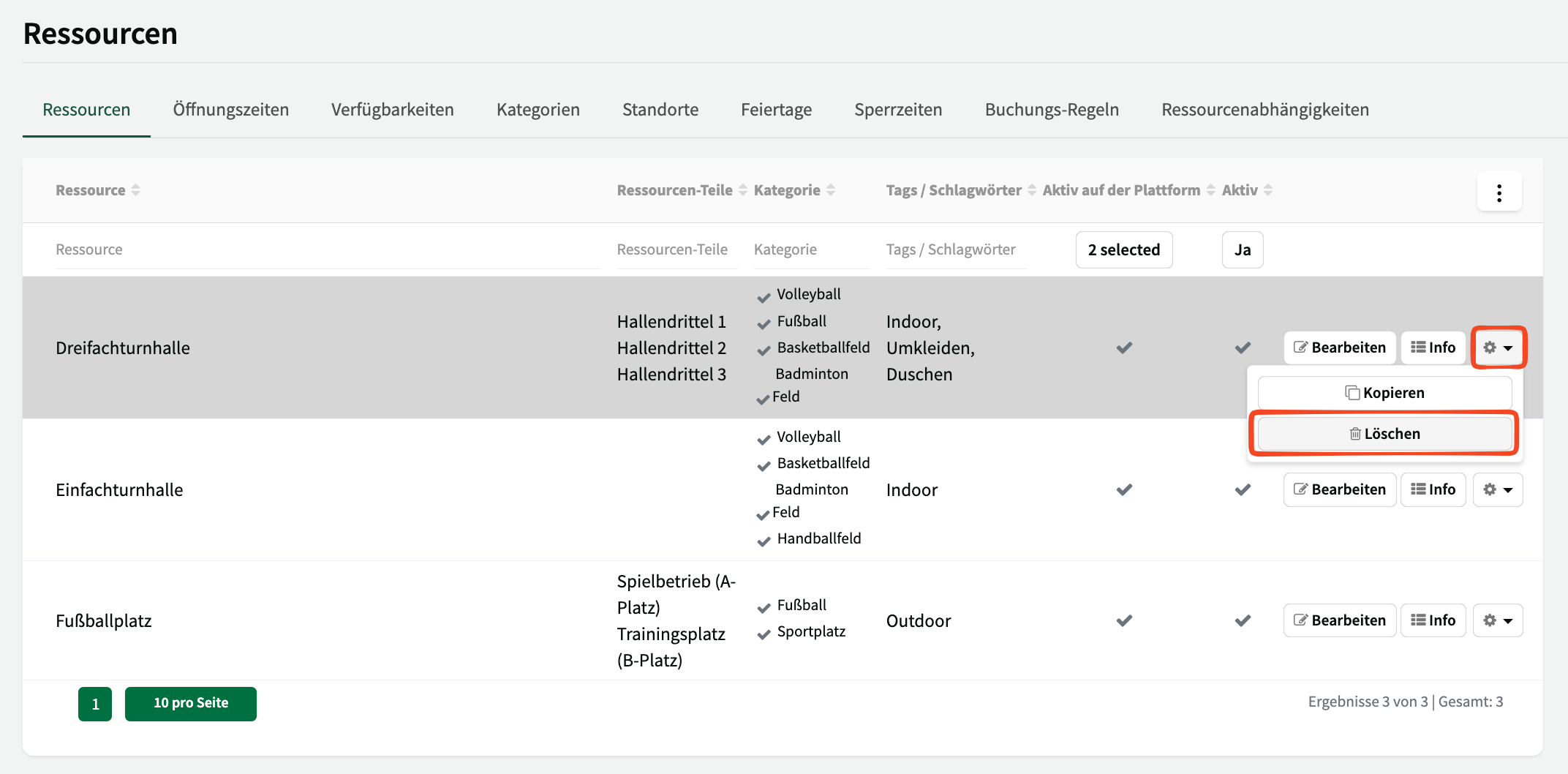1568x774 pixels.
Task: Sort table by Kategorie sort icon
Action: click(831, 190)
